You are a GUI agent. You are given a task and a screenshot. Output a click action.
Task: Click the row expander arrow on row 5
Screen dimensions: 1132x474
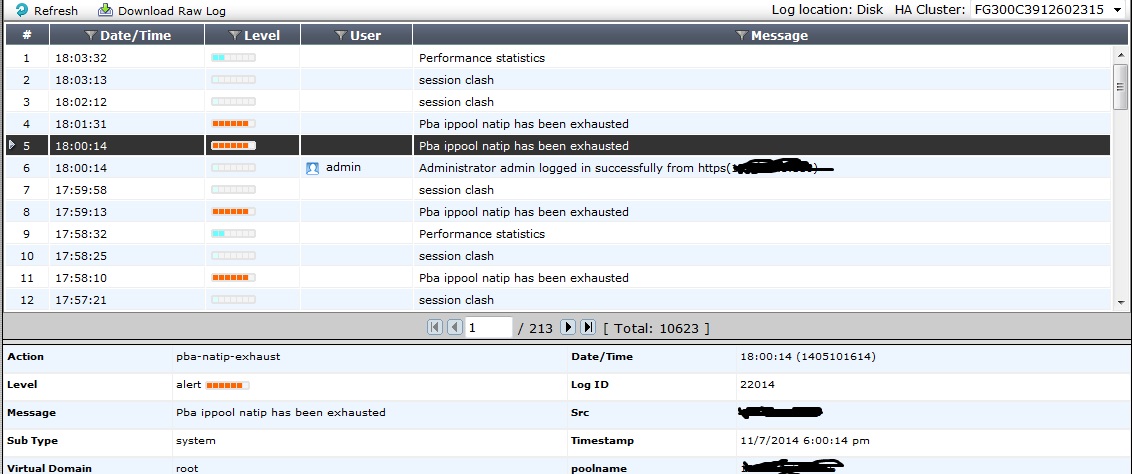point(12,146)
